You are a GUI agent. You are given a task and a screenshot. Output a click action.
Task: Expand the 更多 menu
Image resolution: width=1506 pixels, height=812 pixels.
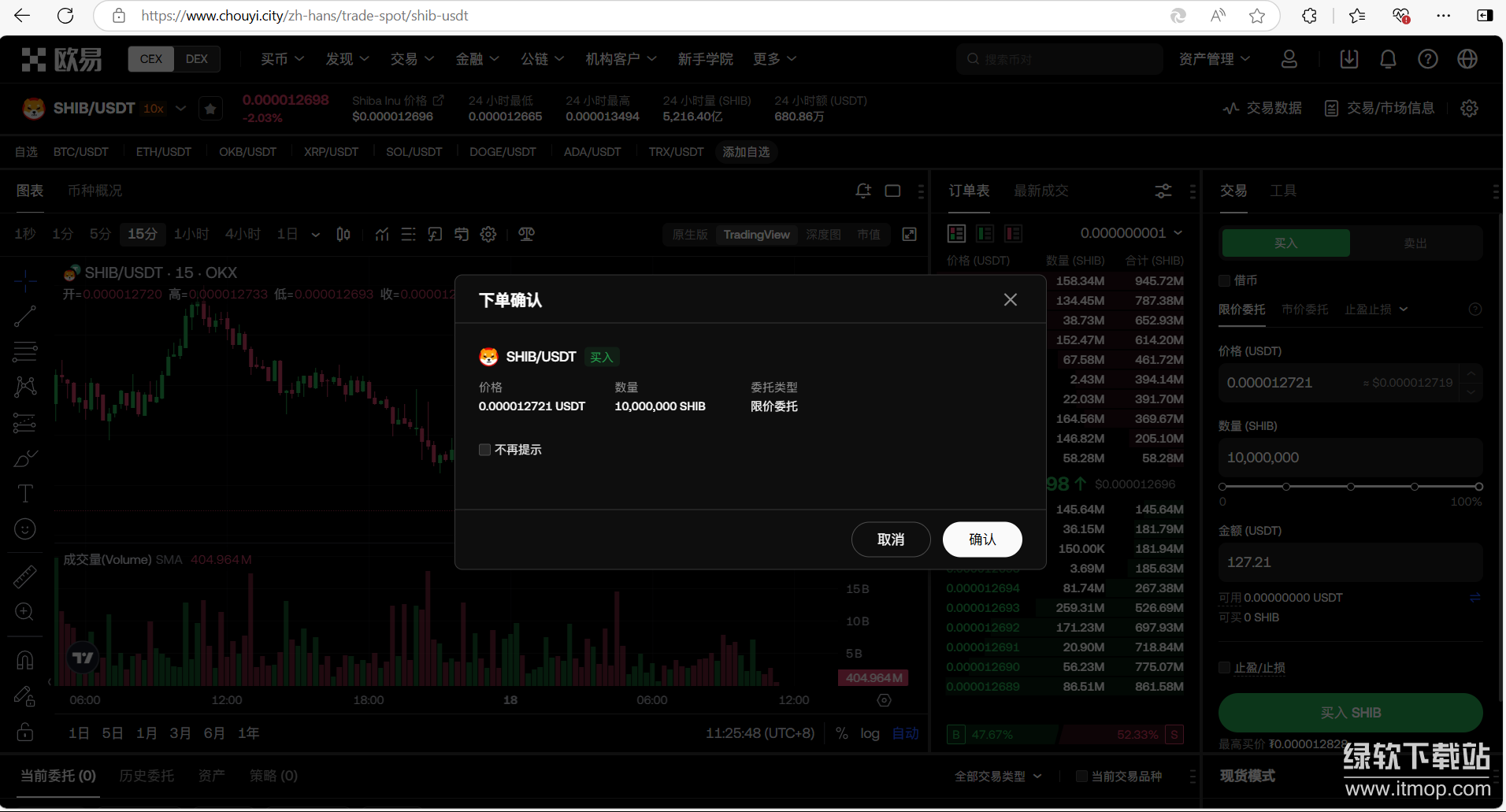(x=774, y=59)
